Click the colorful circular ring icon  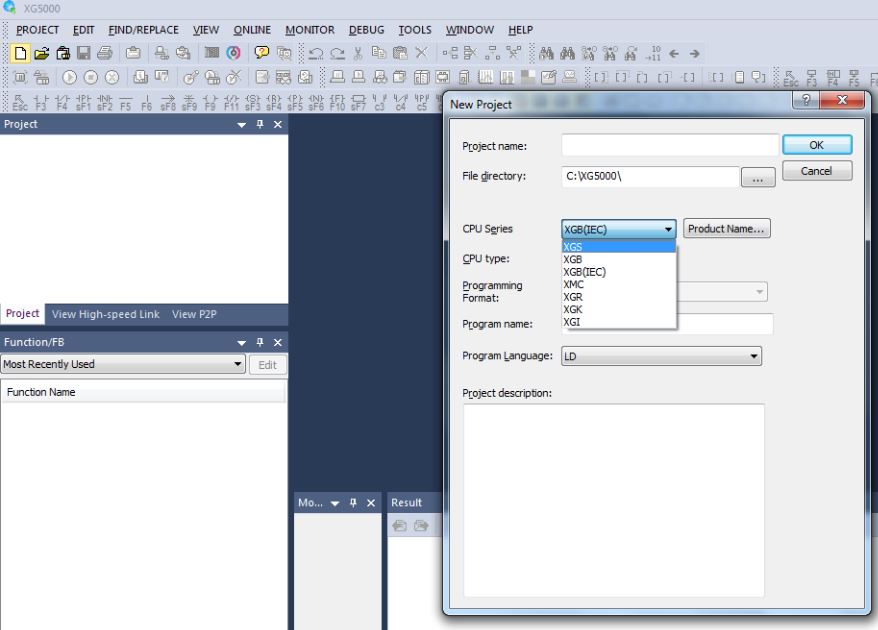(x=233, y=53)
